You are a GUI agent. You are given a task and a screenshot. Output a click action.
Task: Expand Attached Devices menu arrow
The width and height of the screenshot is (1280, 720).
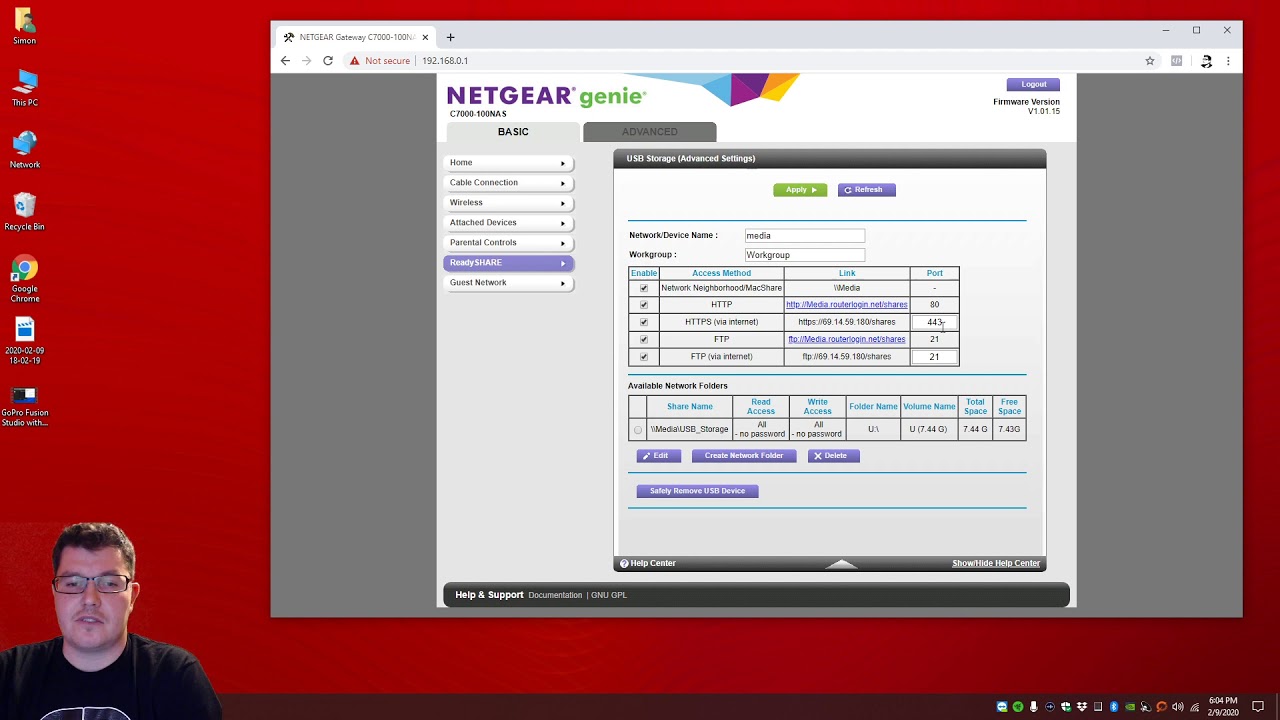pyautogui.click(x=562, y=223)
